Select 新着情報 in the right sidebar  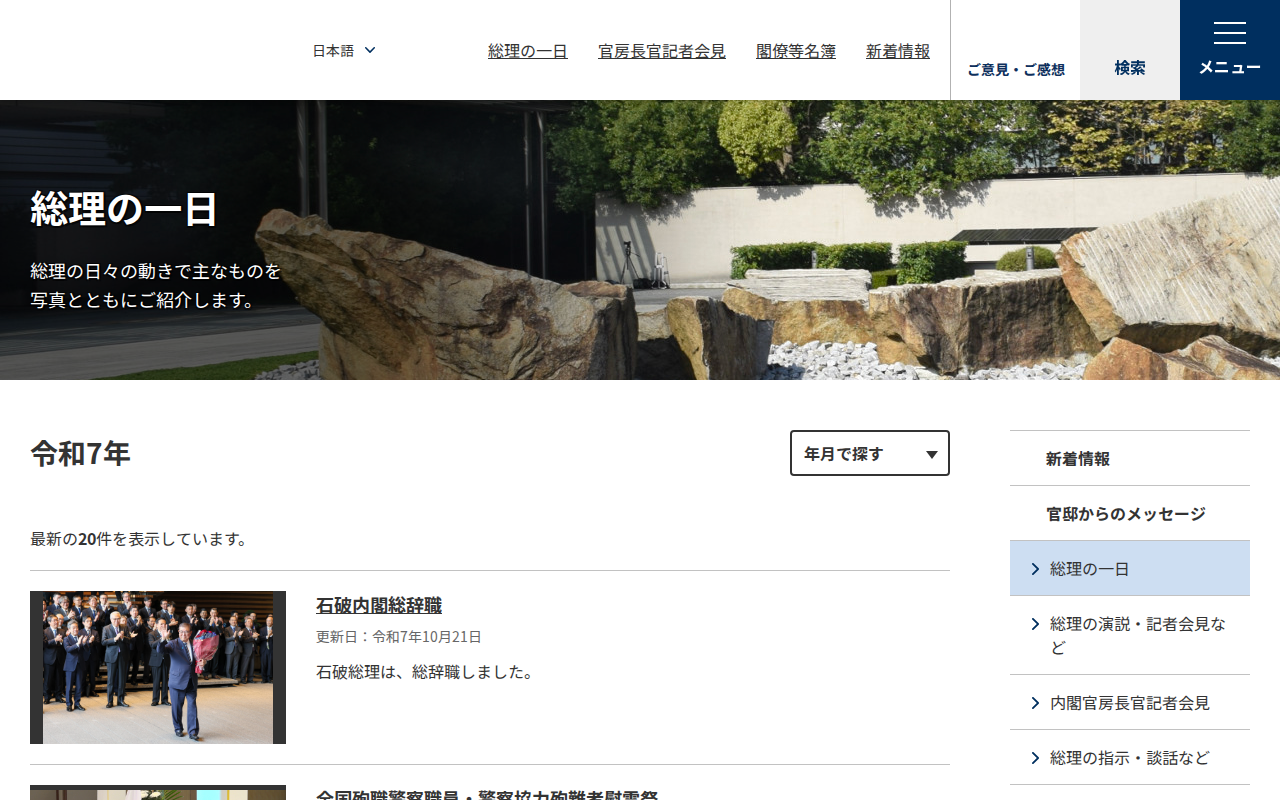(x=1130, y=459)
